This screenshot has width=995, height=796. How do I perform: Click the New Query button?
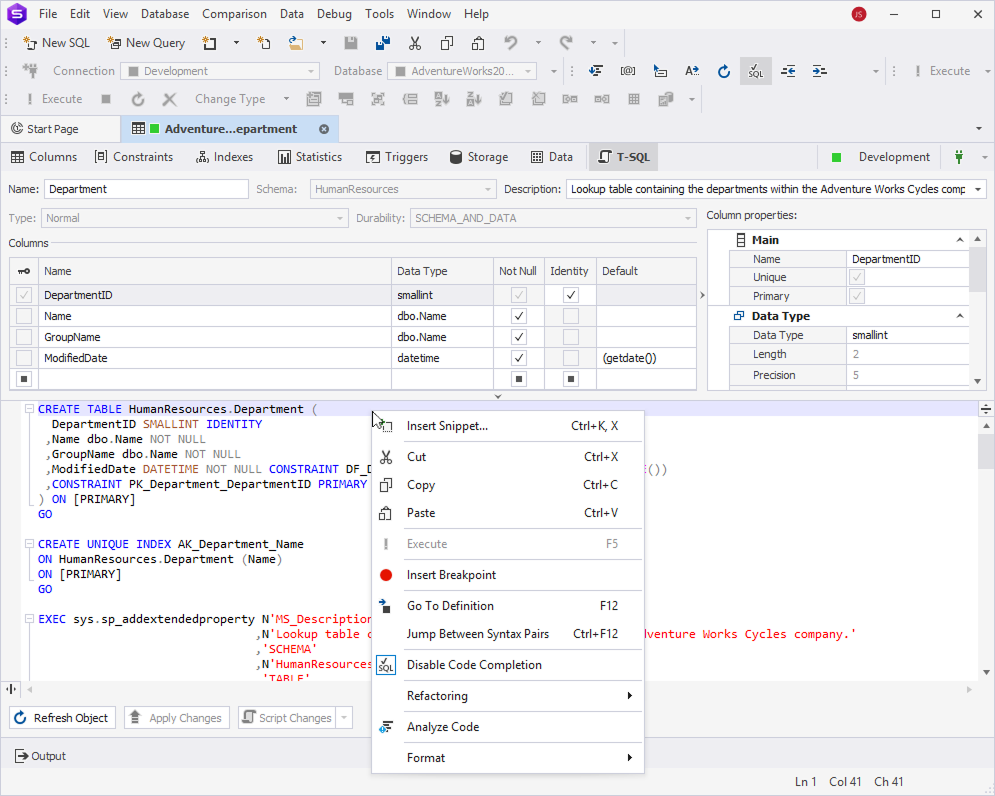pyautogui.click(x=147, y=43)
